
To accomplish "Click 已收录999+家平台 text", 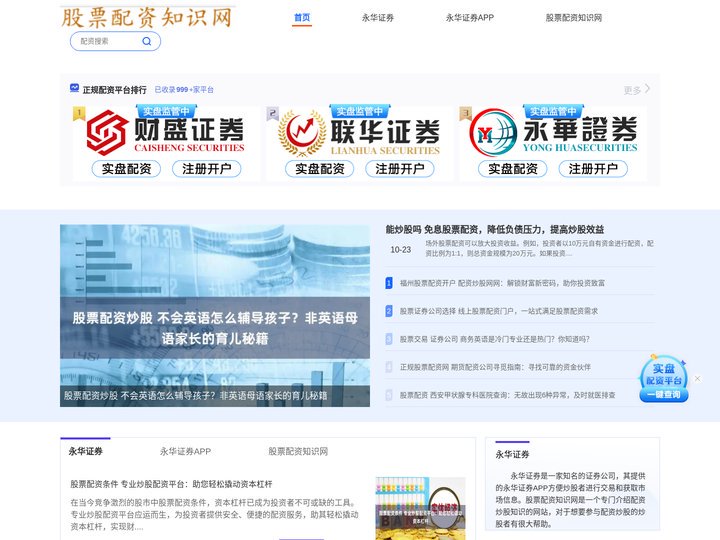I will pyautogui.click(x=184, y=90).
